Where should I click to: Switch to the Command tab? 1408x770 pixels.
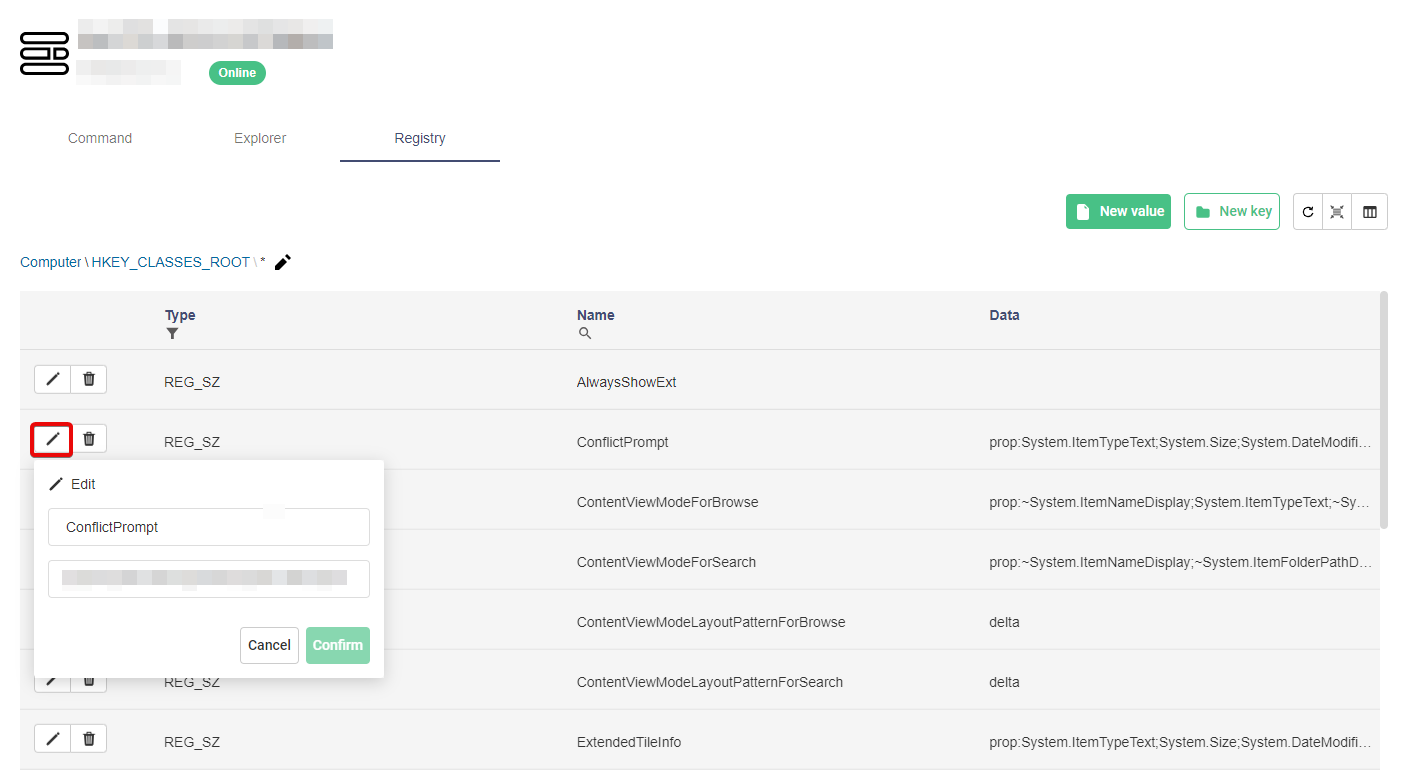[x=100, y=138]
